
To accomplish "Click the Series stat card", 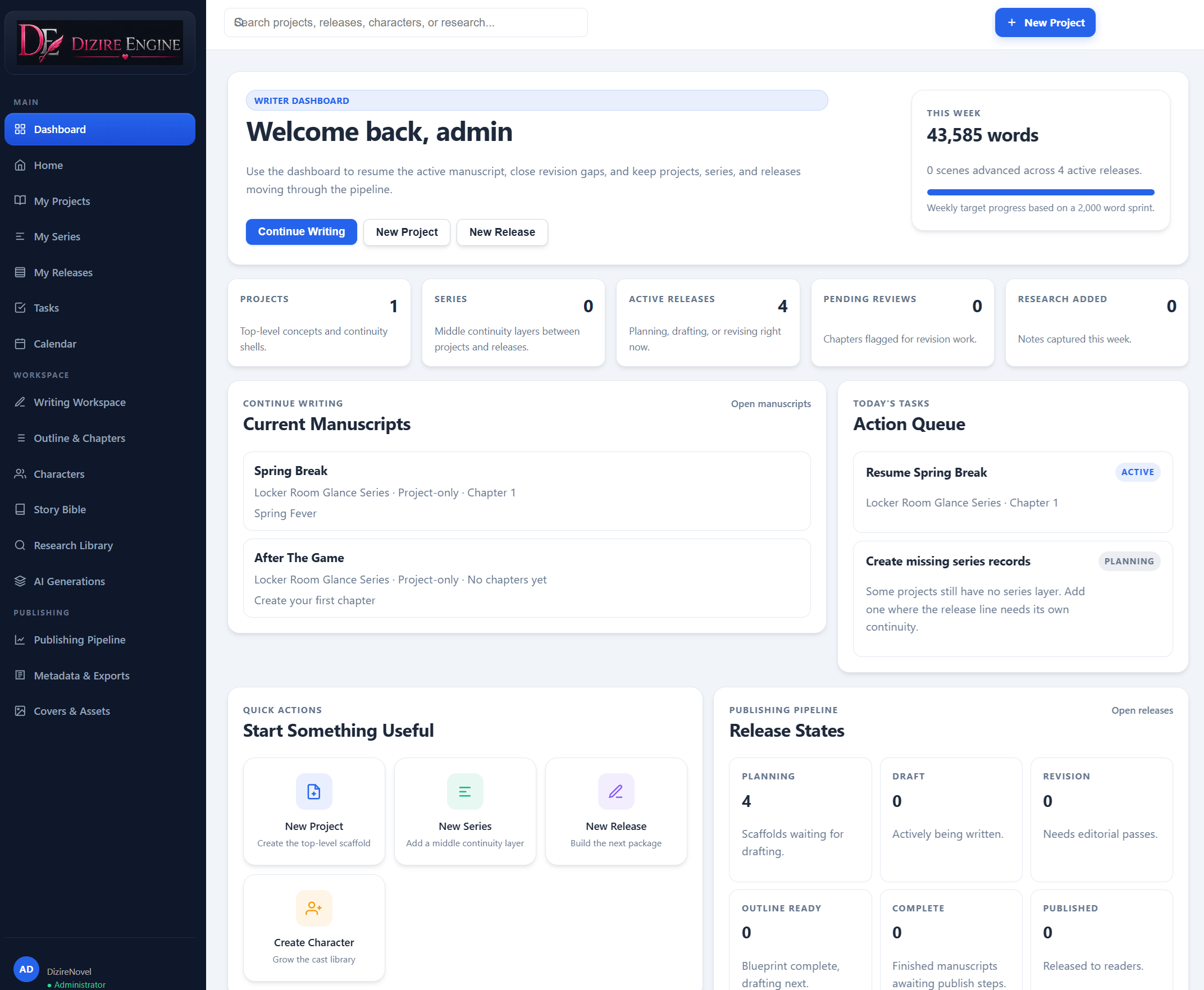I will (513, 322).
